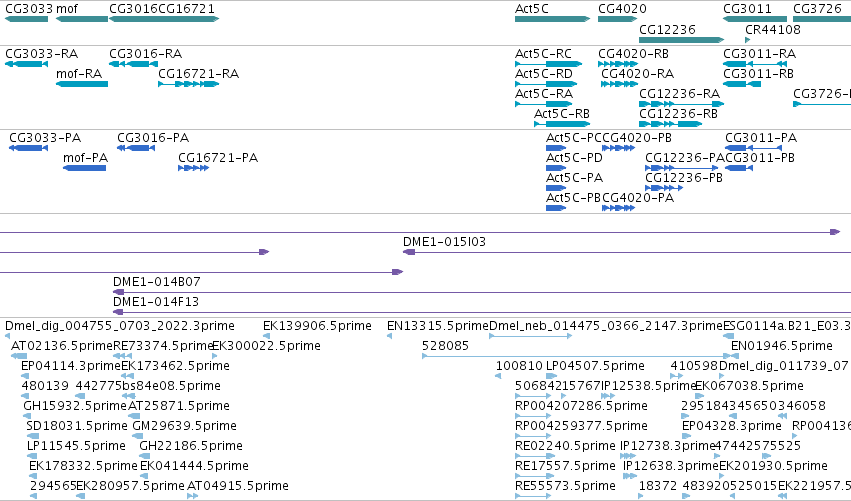Click the CG12236-PB protein glyph
Screen dimensions: 851x501
664,188
